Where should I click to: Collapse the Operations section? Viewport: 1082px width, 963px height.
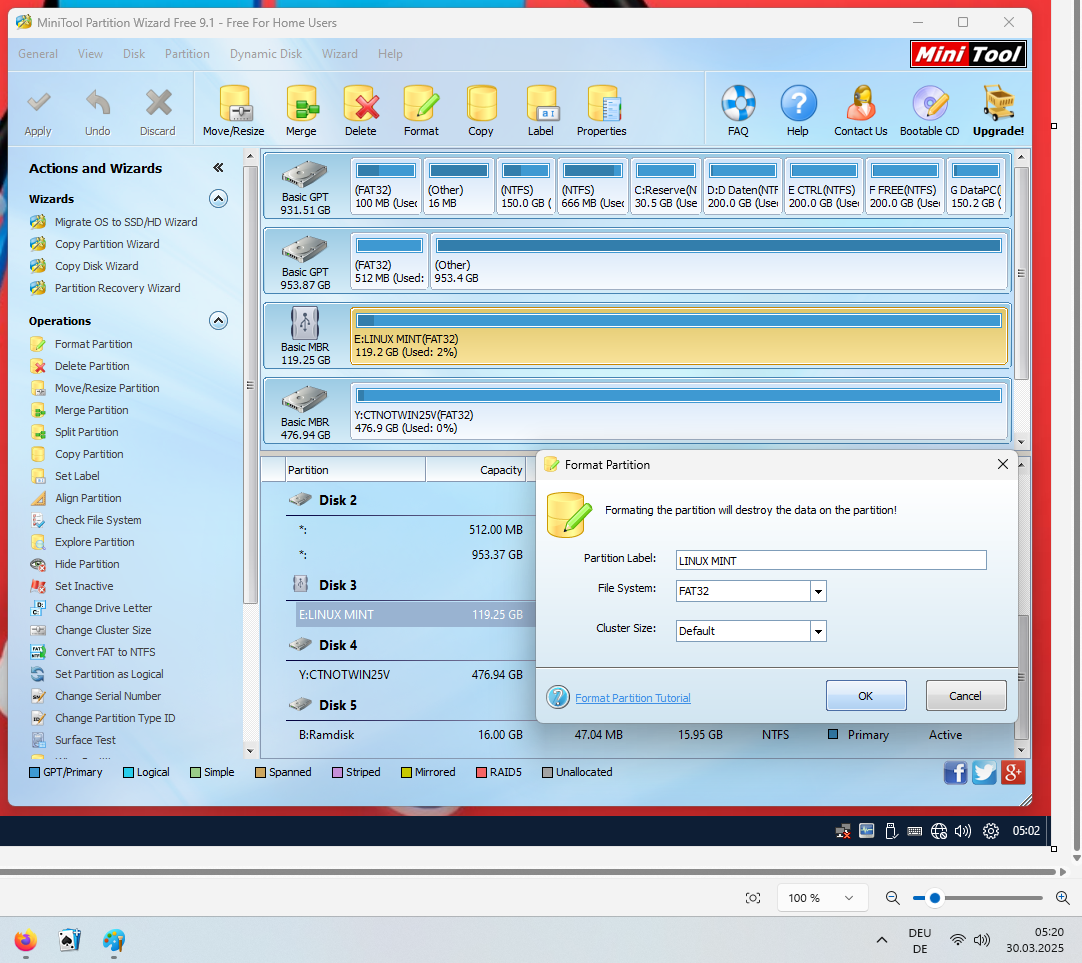click(x=218, y=321)
